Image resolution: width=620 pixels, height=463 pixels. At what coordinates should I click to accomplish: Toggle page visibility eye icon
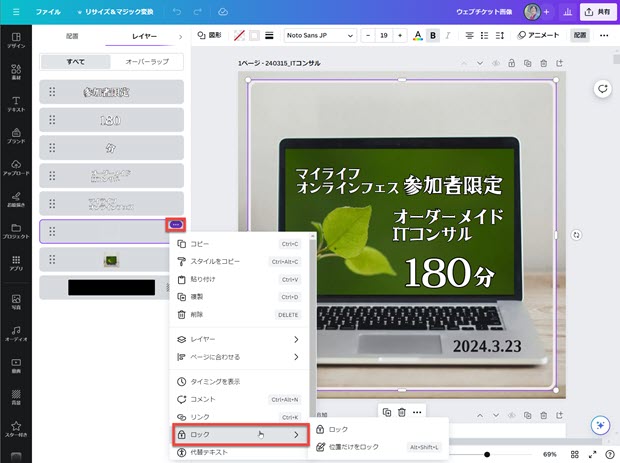496,63
